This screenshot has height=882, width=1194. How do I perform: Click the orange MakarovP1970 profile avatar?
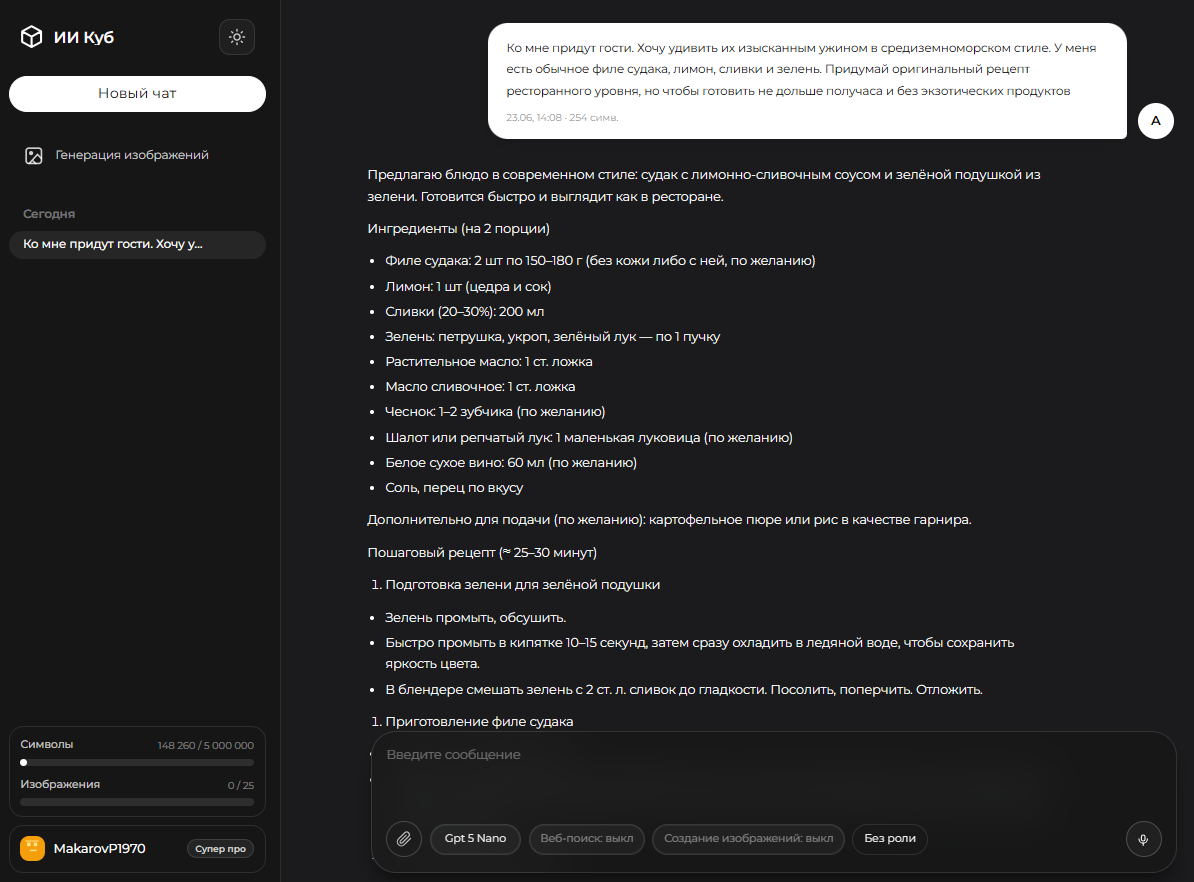33,848
